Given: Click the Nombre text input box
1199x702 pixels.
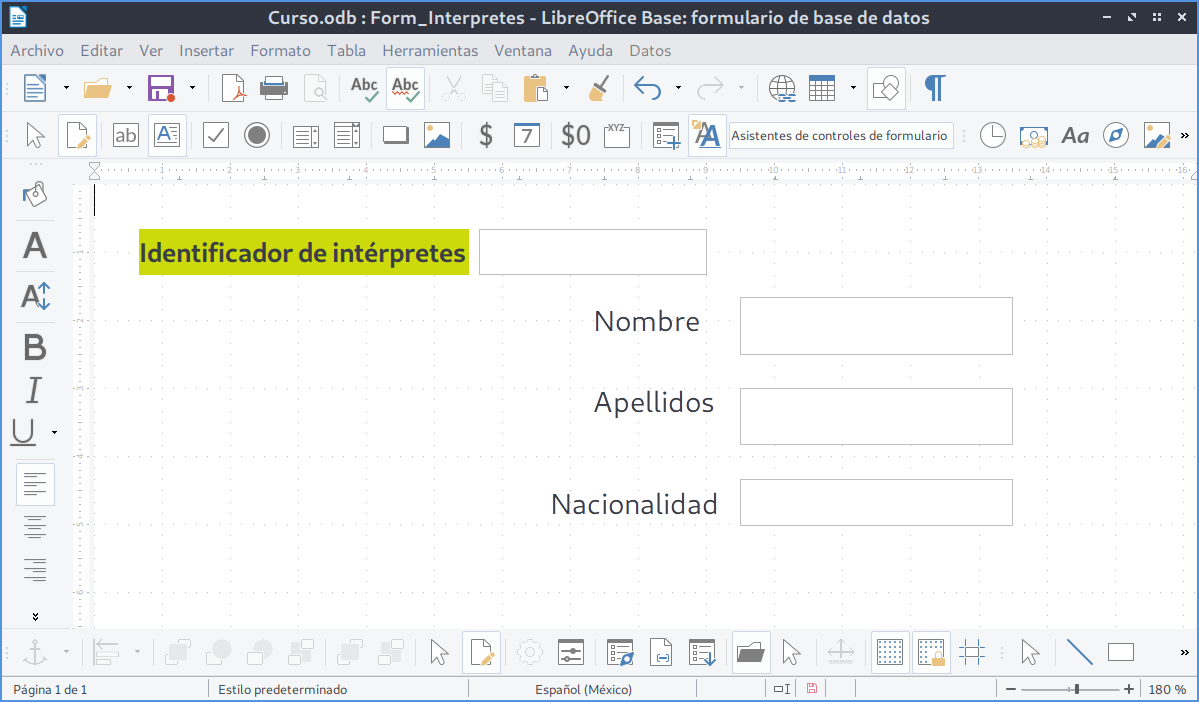Looking at the screenshot, I should click(x=875, y=325).
